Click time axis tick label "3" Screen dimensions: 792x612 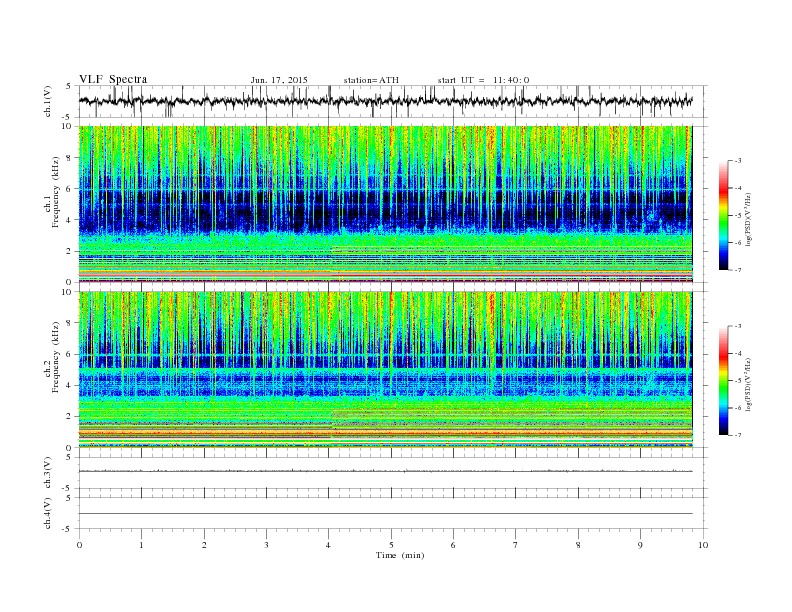pos(266,545)
